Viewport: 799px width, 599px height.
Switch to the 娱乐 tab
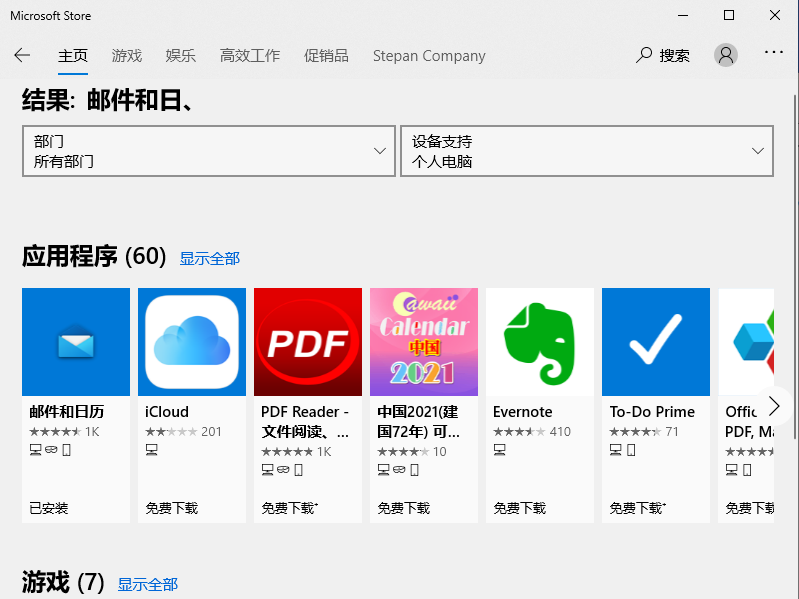181,56
